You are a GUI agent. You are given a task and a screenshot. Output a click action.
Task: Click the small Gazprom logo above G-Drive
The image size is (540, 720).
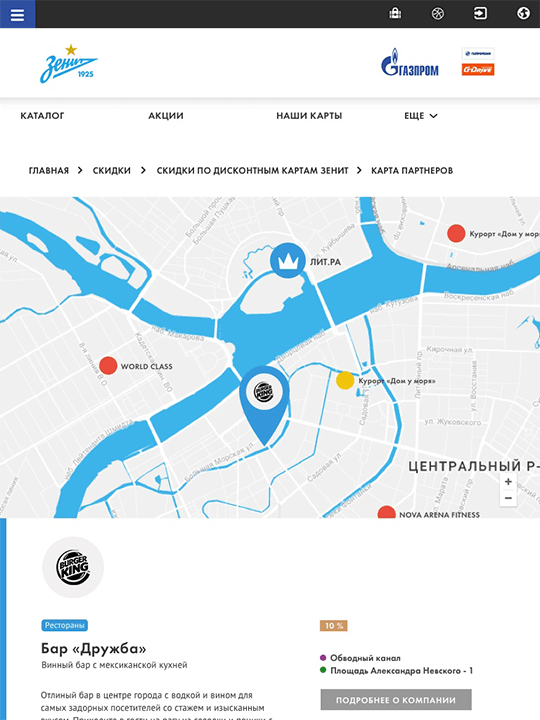(478, 53)
